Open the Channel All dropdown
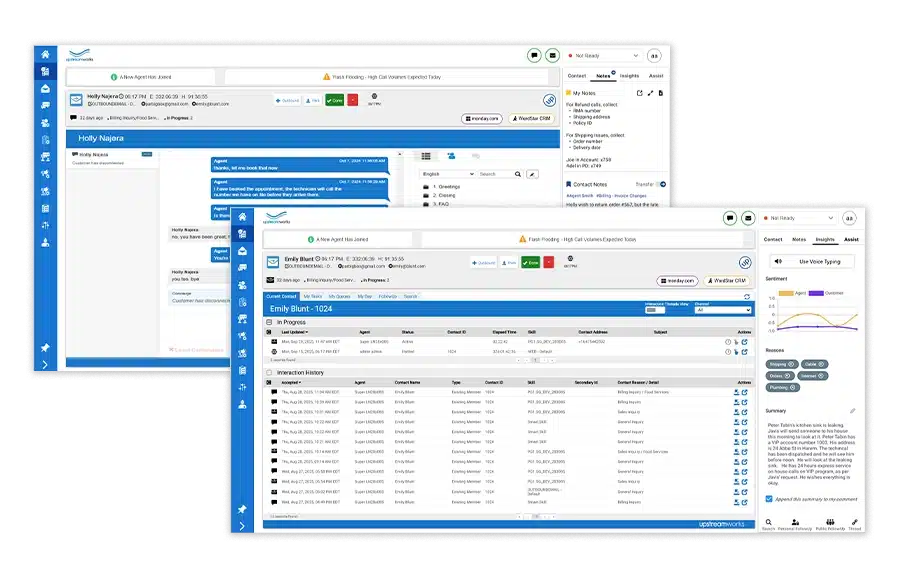The height and width of the screenshot is (564, 900). [720, 310]
